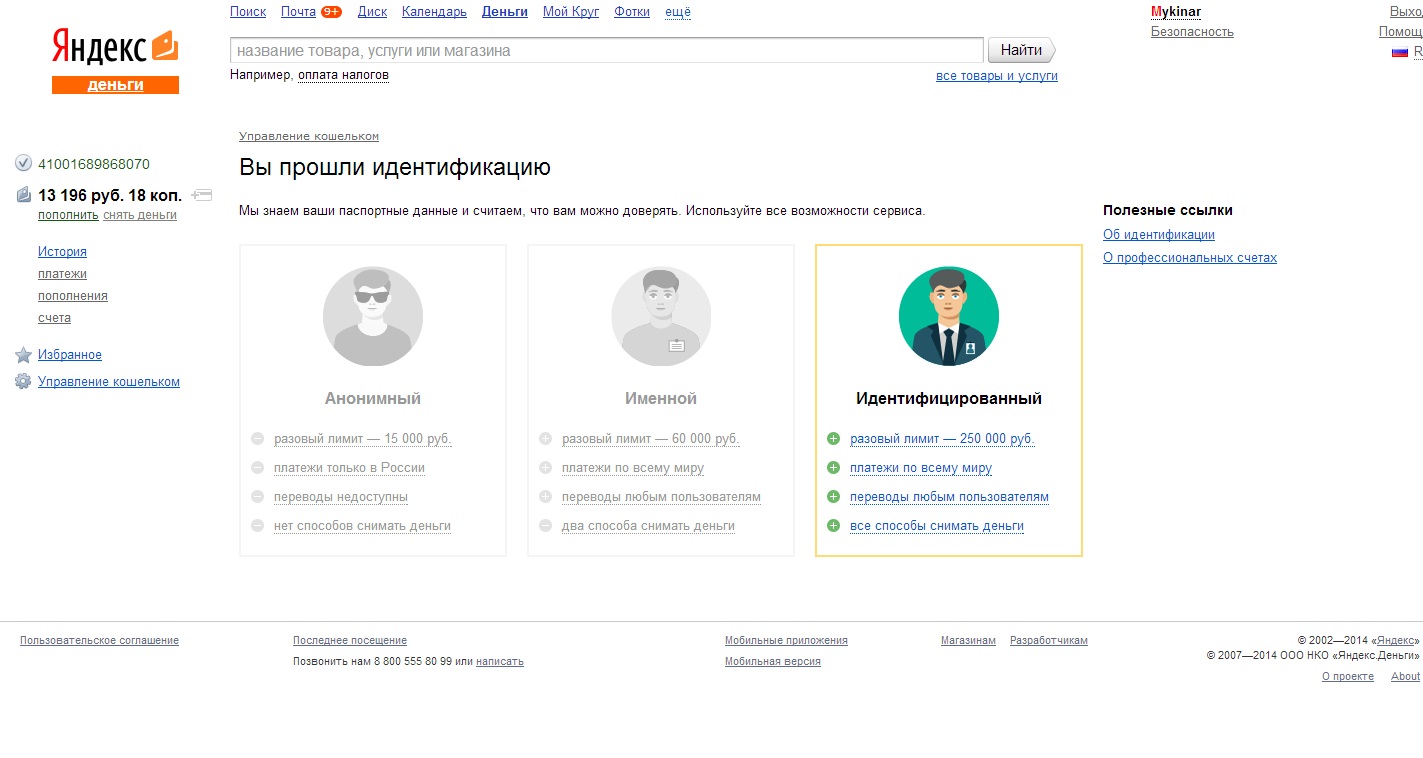
Task: Go to Почта in the top bar
Action: (x=298, y=12)
